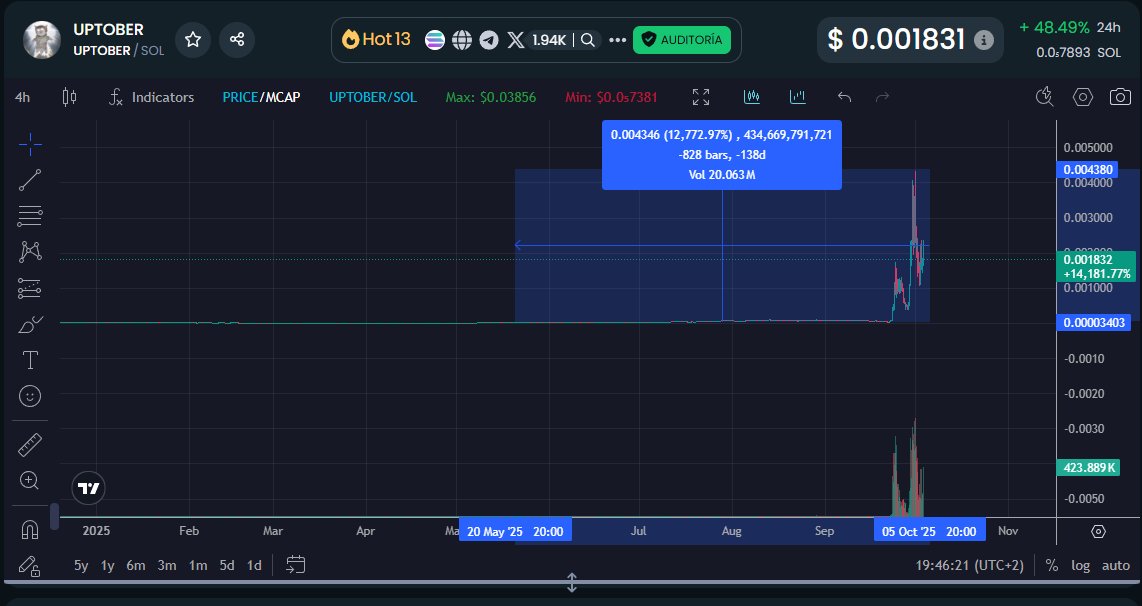This screenshot has height=606, width=1142.
Task: Open the quick search lightning icon
Action: click(1044, 97)
